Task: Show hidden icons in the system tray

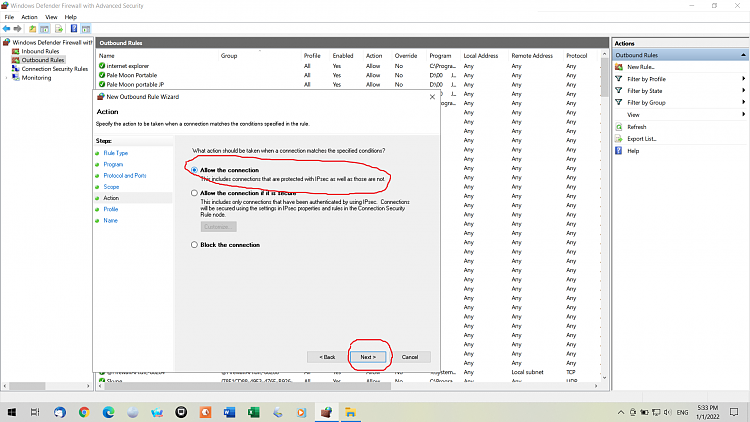Action: pyautogui.click(x=621, y=412)
